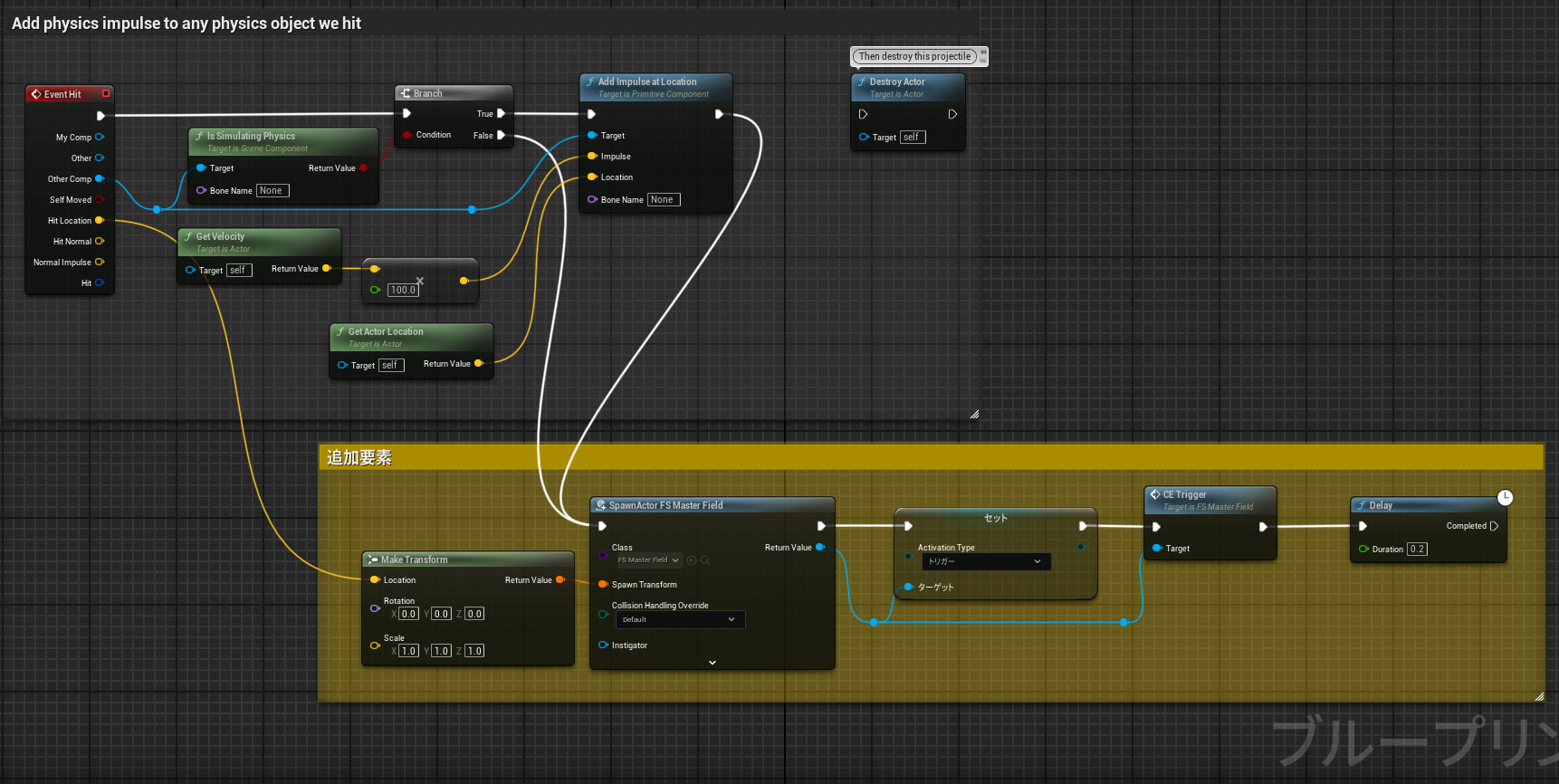This screenshot has width=1559, height=784.
Task: Click the Event Hit execution output pin
Action: [100, 116]
